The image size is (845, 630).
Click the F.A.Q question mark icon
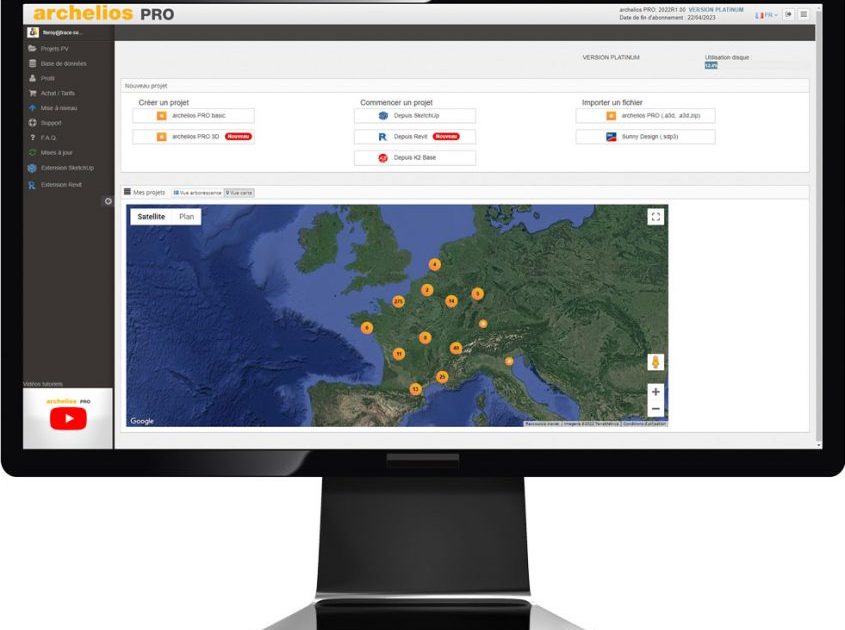32,138
